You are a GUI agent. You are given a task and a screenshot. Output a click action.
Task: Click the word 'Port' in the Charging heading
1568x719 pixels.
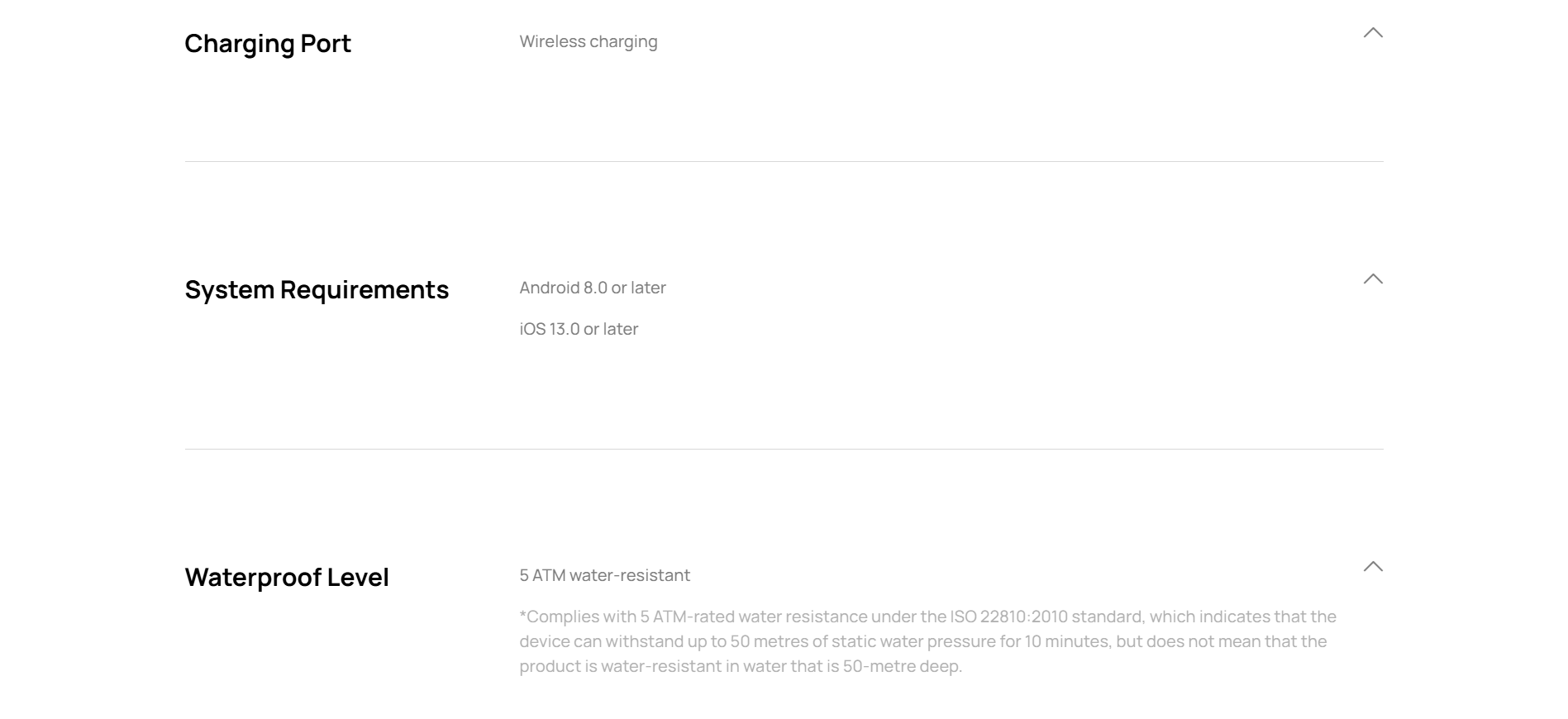[326, 43]
